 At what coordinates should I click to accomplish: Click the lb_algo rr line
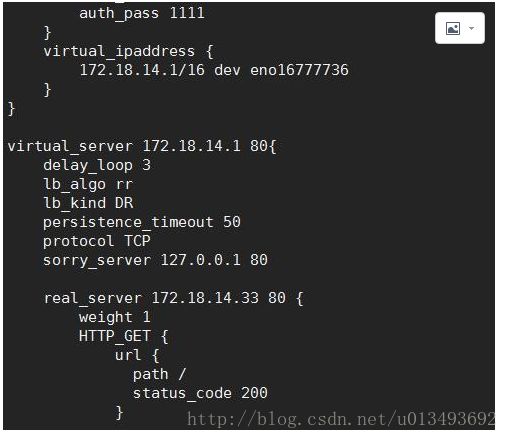pyautogui.click(x=88, y=184)
